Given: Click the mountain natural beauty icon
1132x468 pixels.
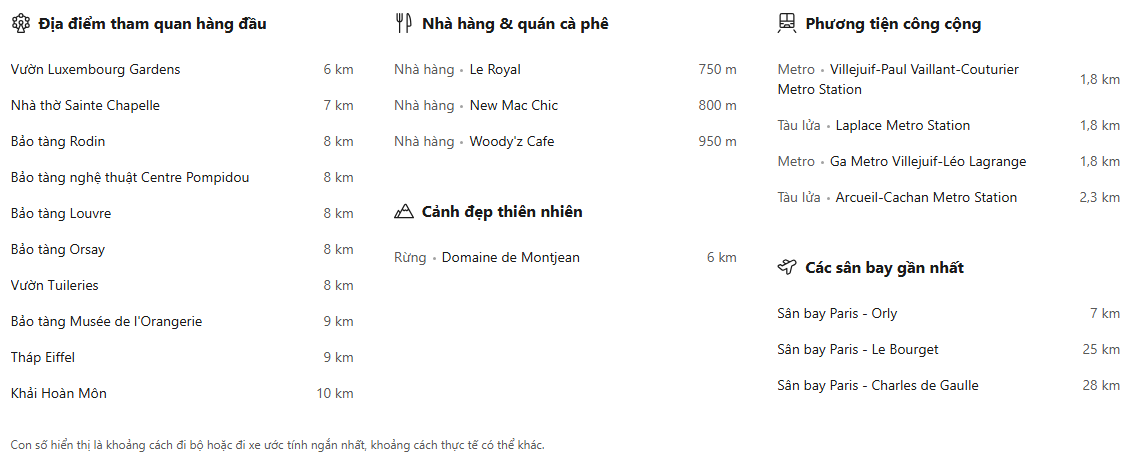Looking at the screenshot, I should pos(403,212).
